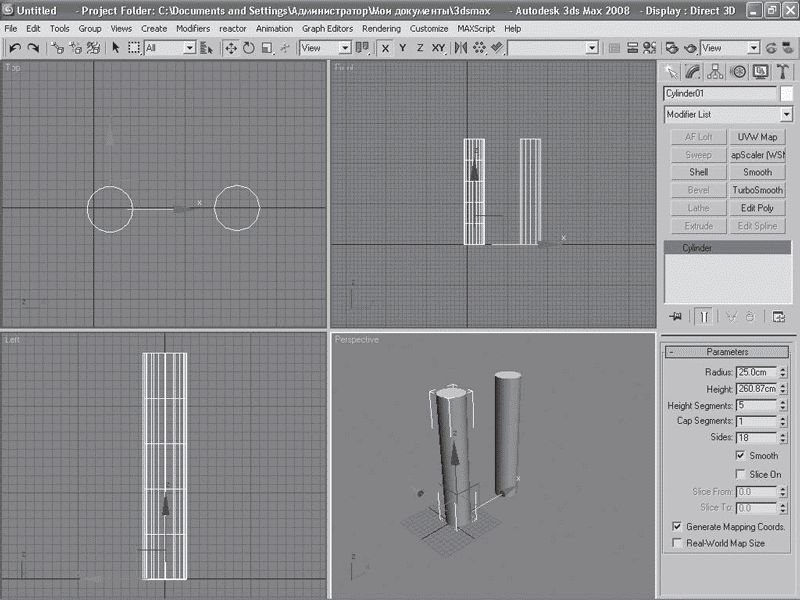Enable Real-World Map Size checkbox

pos(677,543)
